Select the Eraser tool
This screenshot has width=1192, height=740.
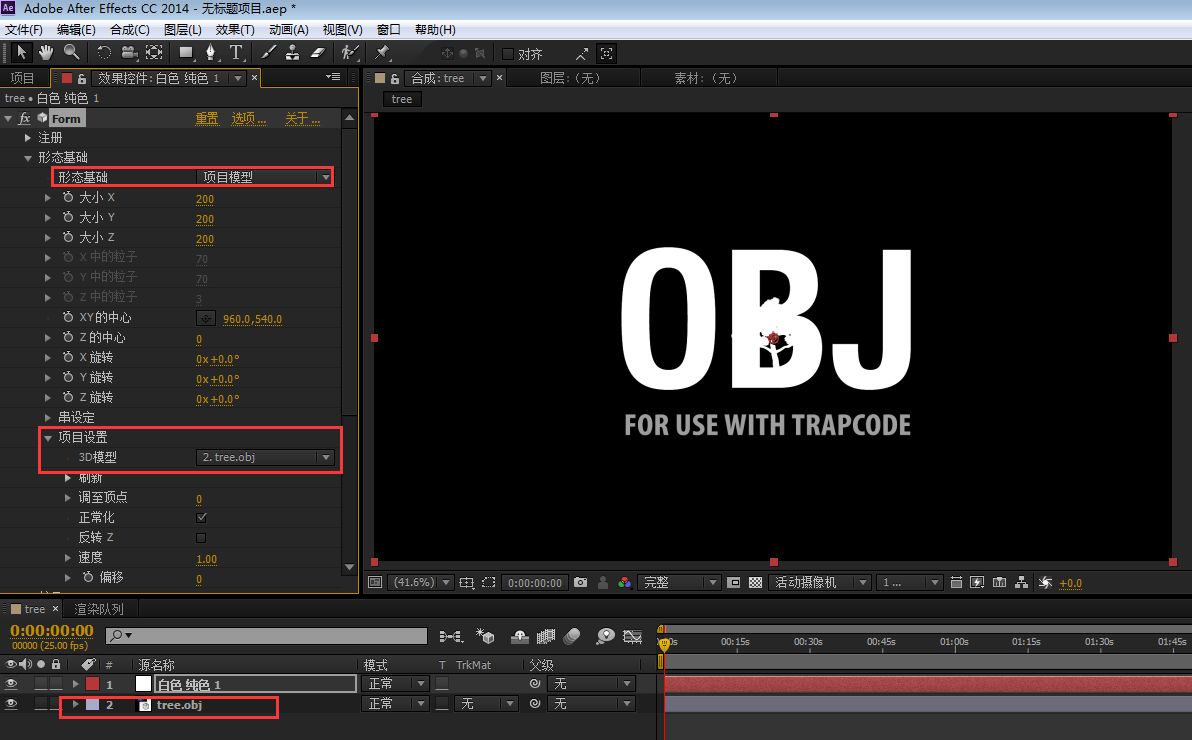pos(318,52)
